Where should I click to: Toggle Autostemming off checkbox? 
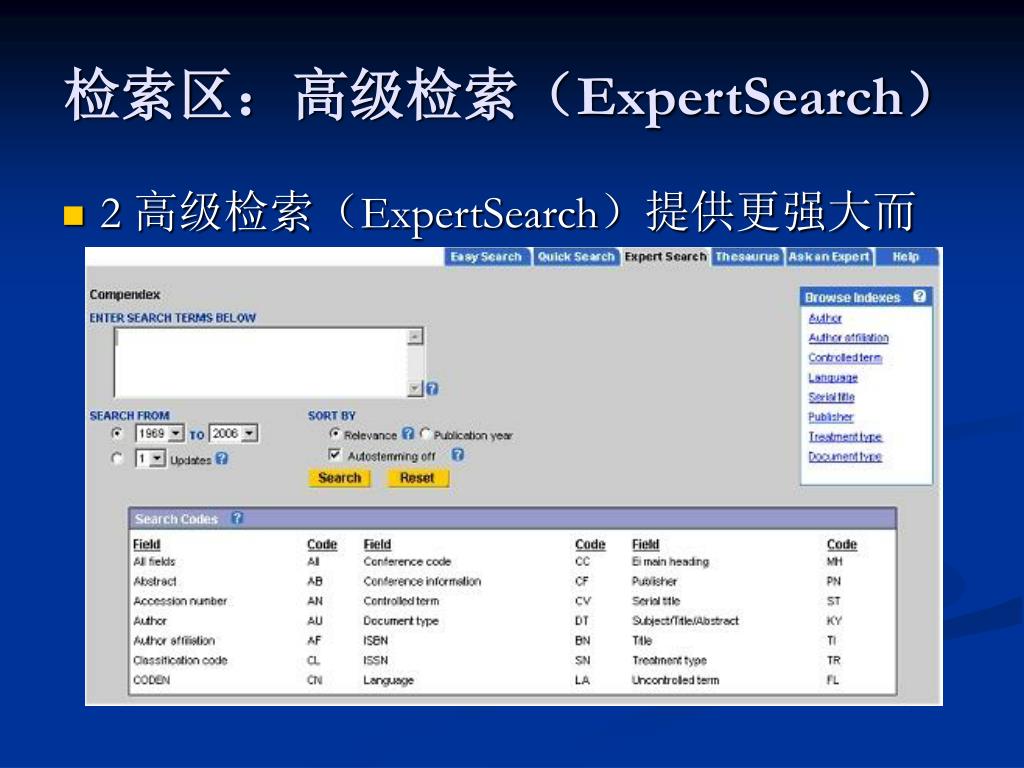(x=335, y=455)
